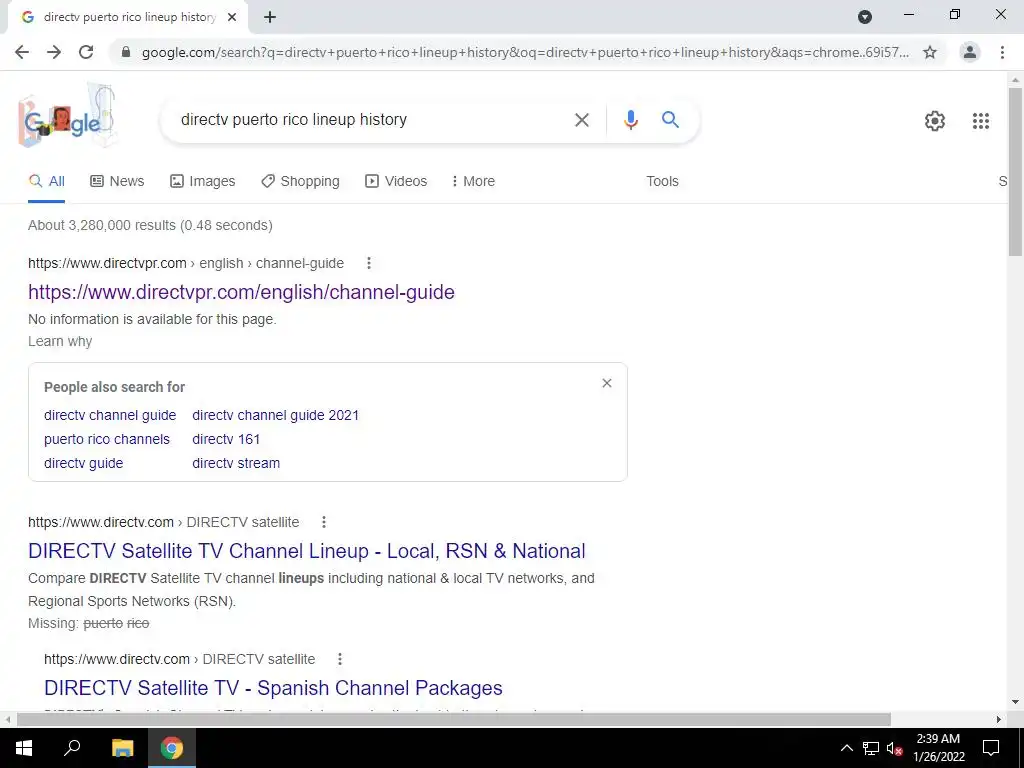1024x768 pixels.
Task: Switch to the News tab
Action: point(117,181)
